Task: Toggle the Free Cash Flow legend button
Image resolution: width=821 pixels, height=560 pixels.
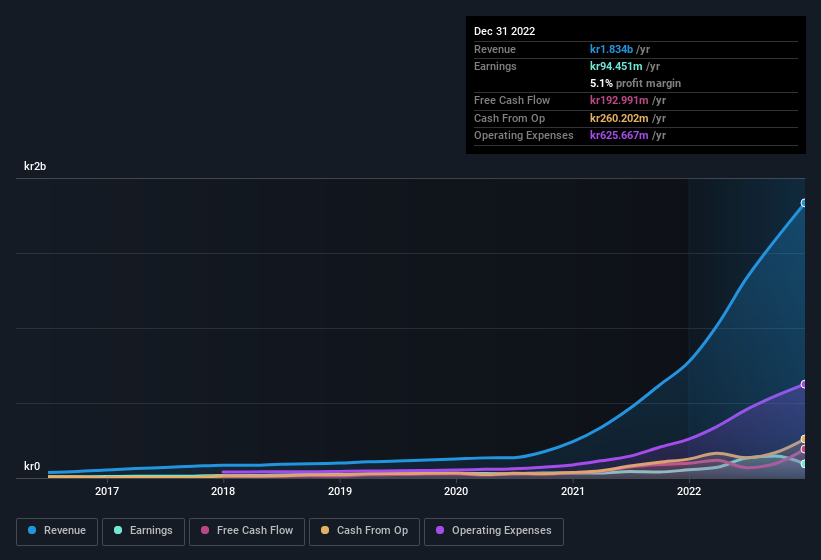Action: coord(247,532)
